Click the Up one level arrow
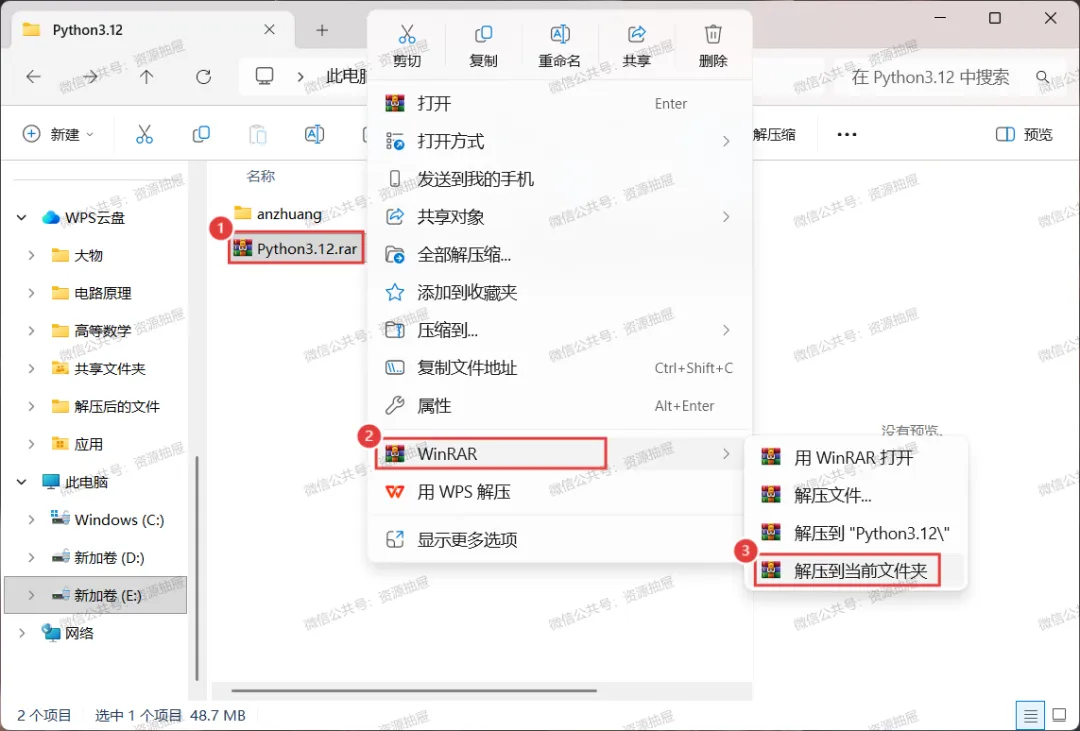The width and height of the screenshot is (1080, 731). [x=146, y=76]
